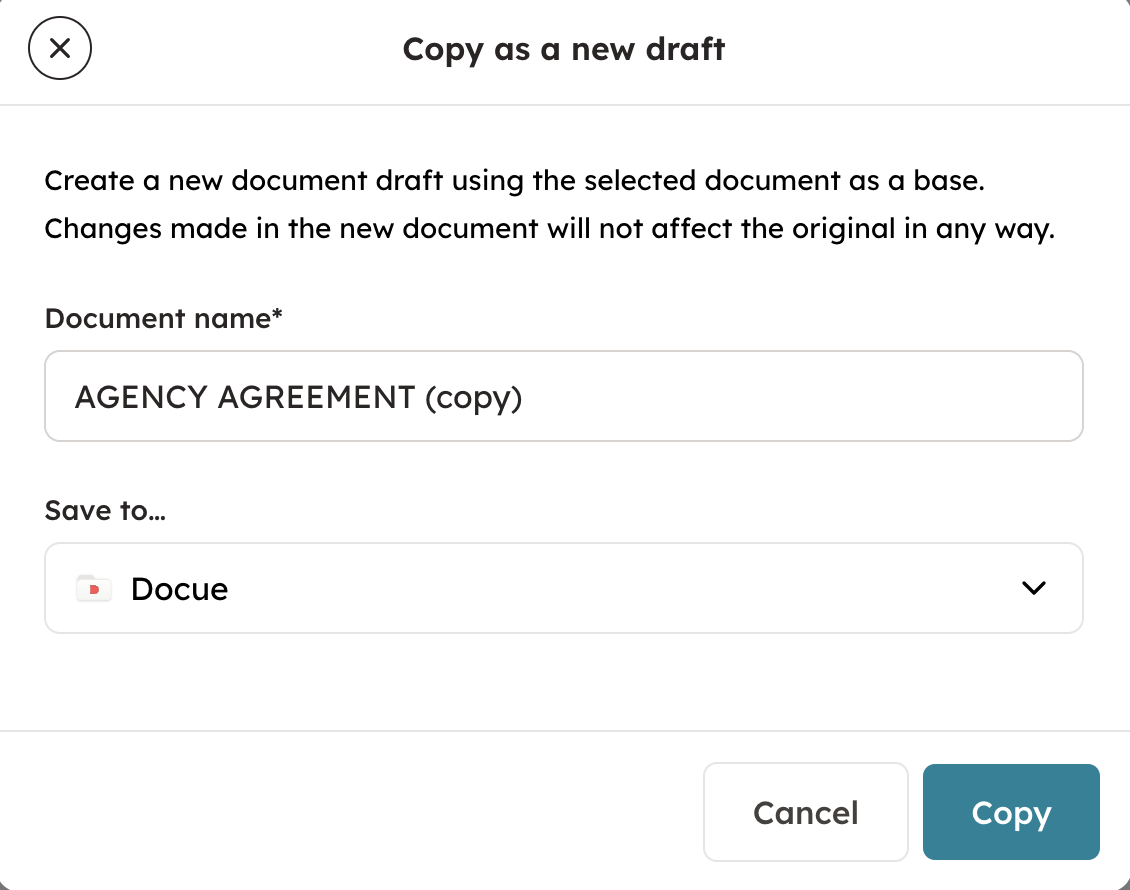Open the Docue folder dropdown

(564, 588)
